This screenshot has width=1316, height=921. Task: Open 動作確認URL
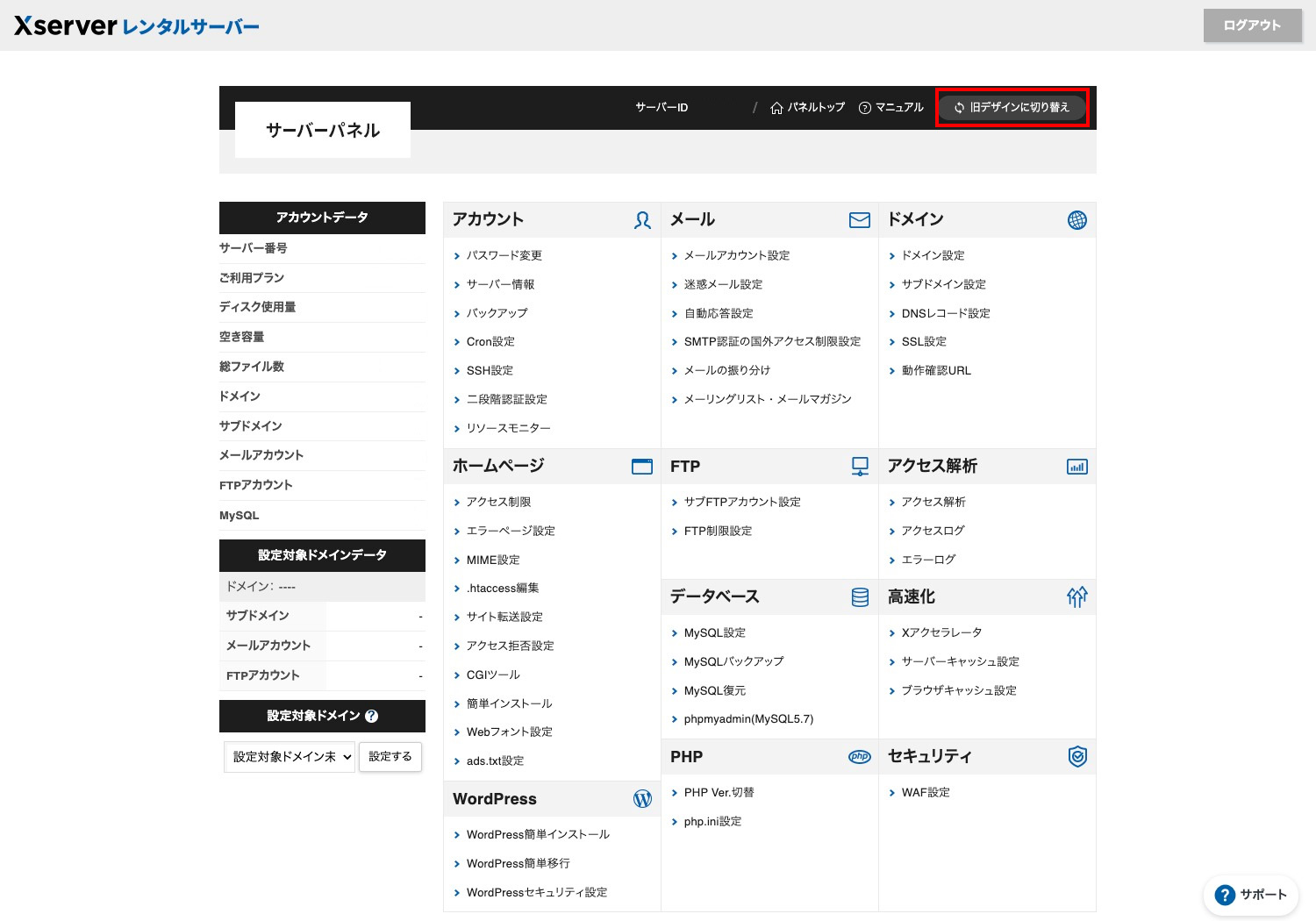pyautogui.click(x=936, y=371)
